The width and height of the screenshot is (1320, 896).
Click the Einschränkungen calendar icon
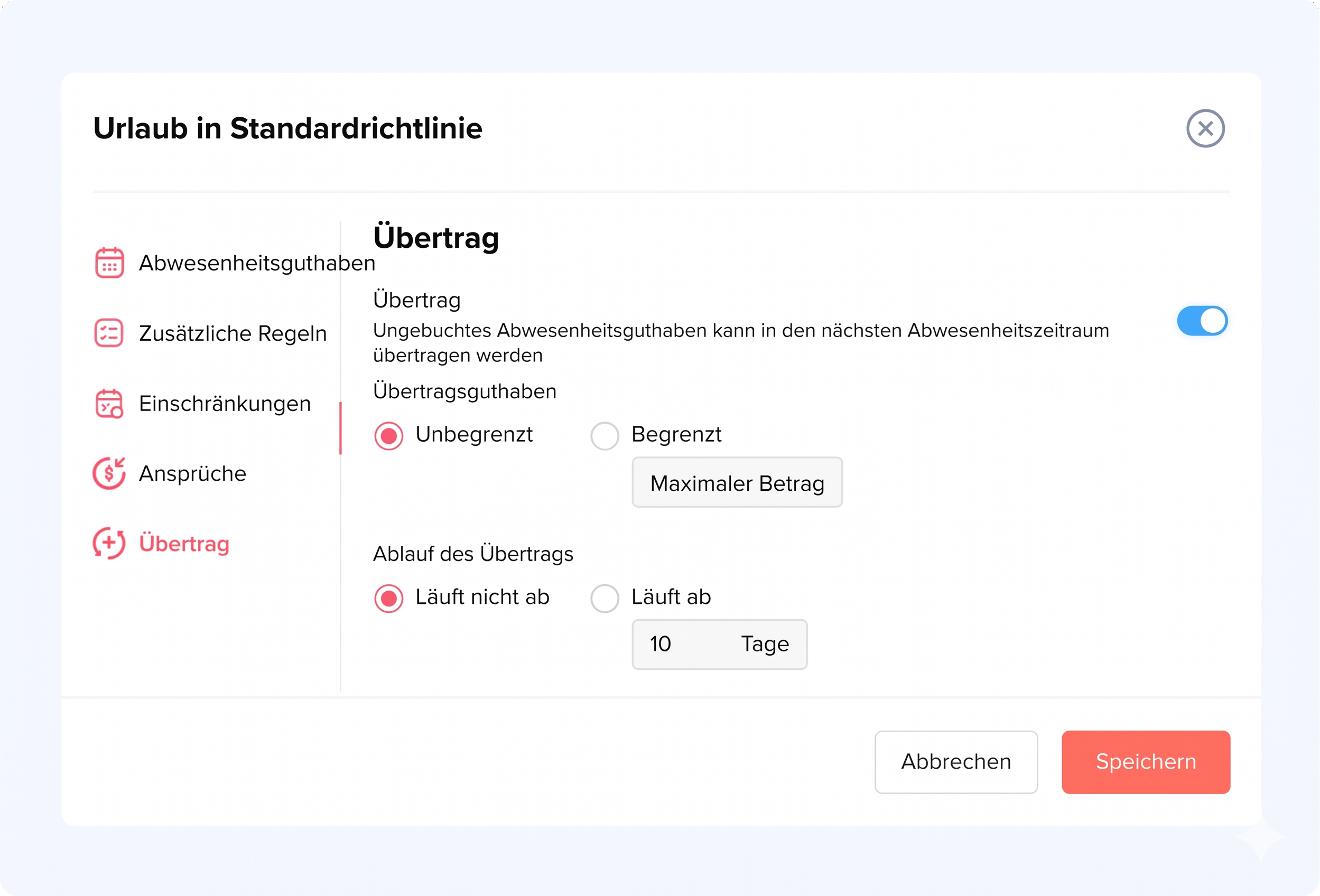pyautogui.click(x=109, y=404)
